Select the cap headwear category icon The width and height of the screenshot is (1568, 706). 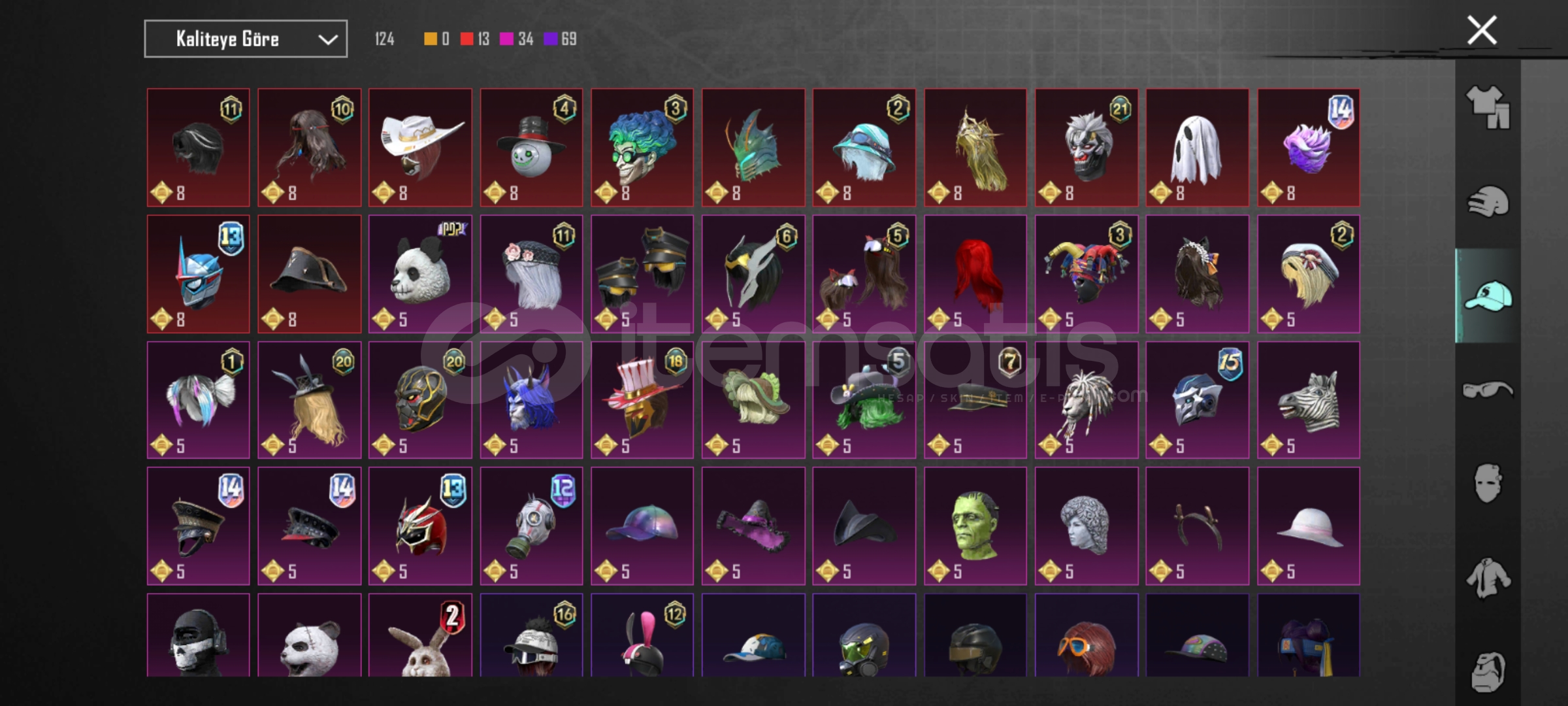1488,296
